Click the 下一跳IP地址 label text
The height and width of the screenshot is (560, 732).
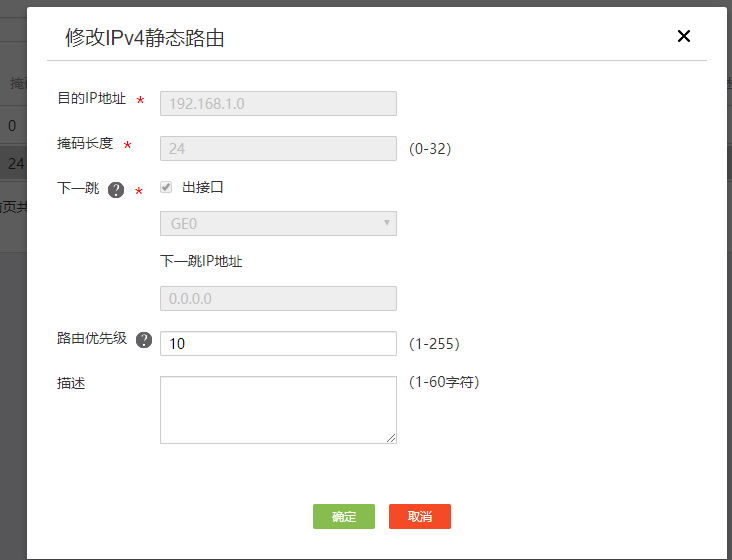click(201, 261)
